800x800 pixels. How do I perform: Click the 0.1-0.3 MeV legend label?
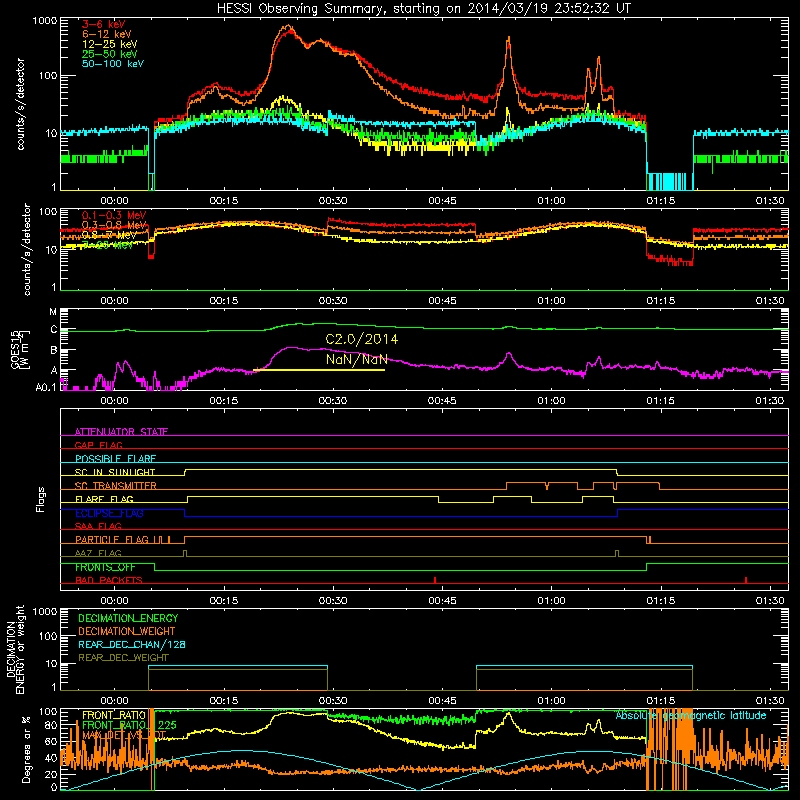pyautogui.click(x=114, y=215)
